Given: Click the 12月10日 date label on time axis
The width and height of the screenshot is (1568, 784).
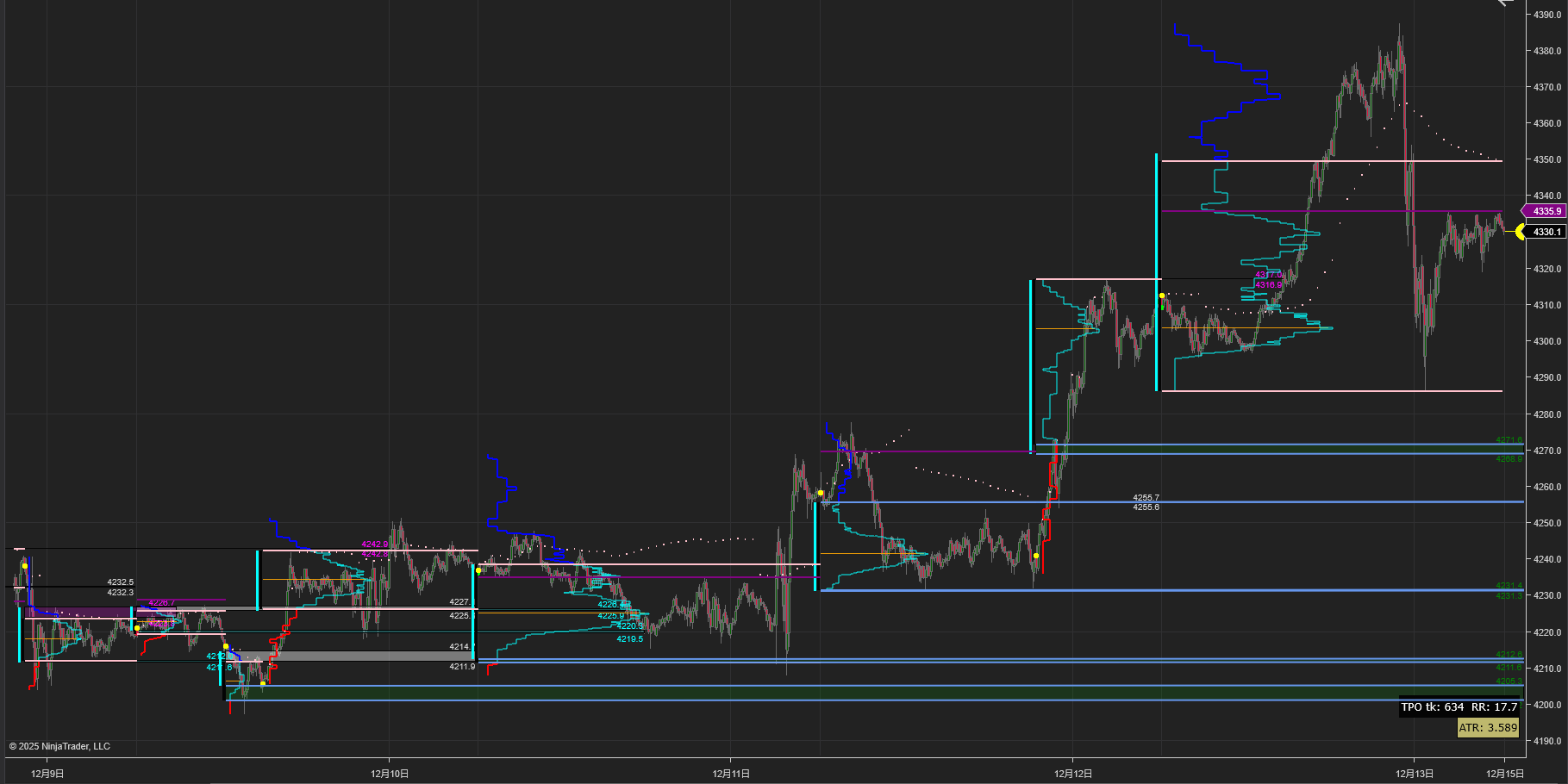Looking at the screenshot, I should (x=390, y=774).
